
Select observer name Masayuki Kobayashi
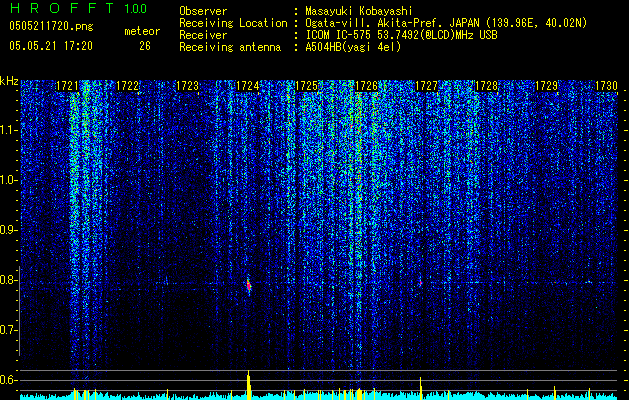pyautogui.click(x=359, y=11)
